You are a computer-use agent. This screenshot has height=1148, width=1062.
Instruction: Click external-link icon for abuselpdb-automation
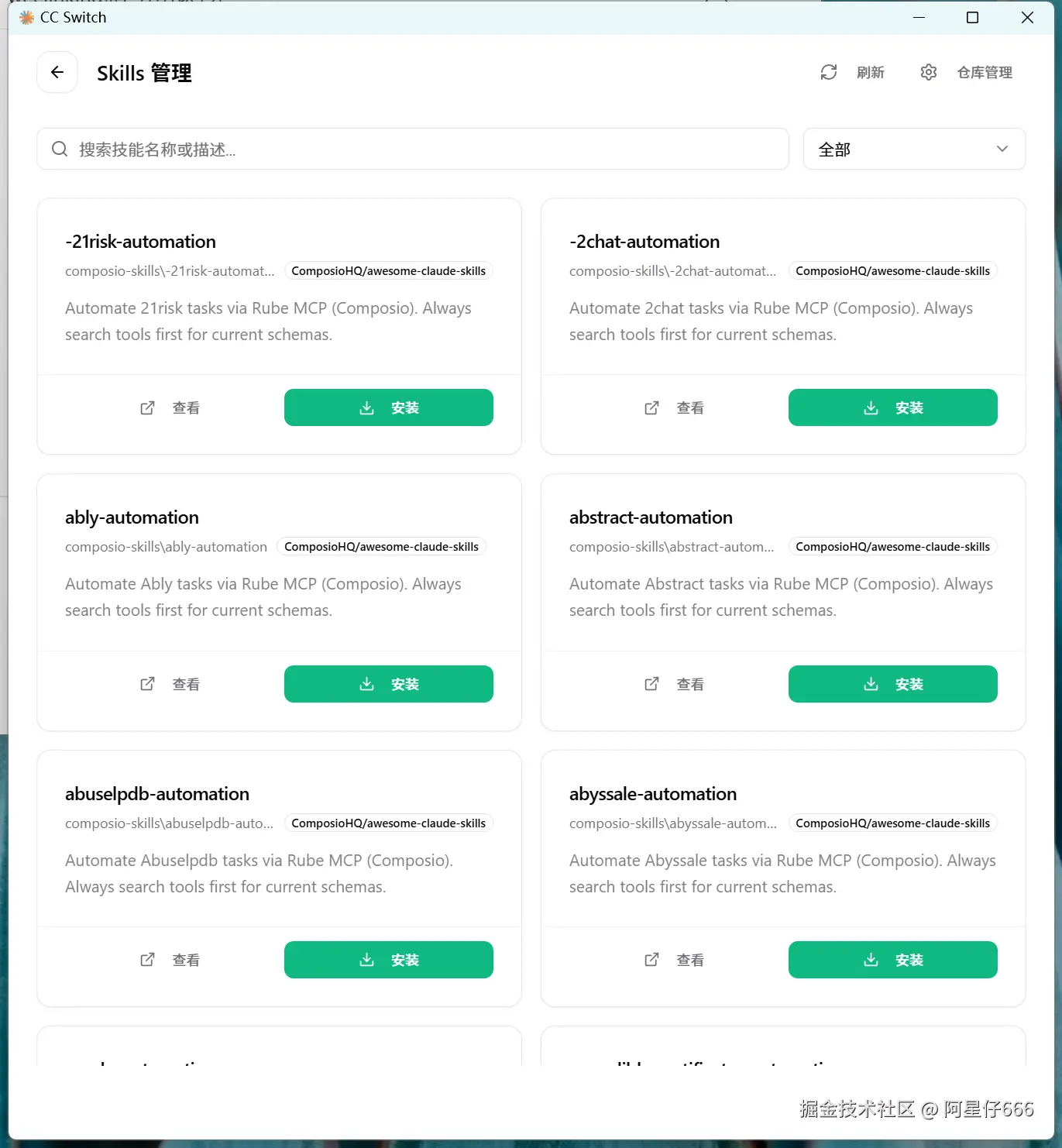147,960
